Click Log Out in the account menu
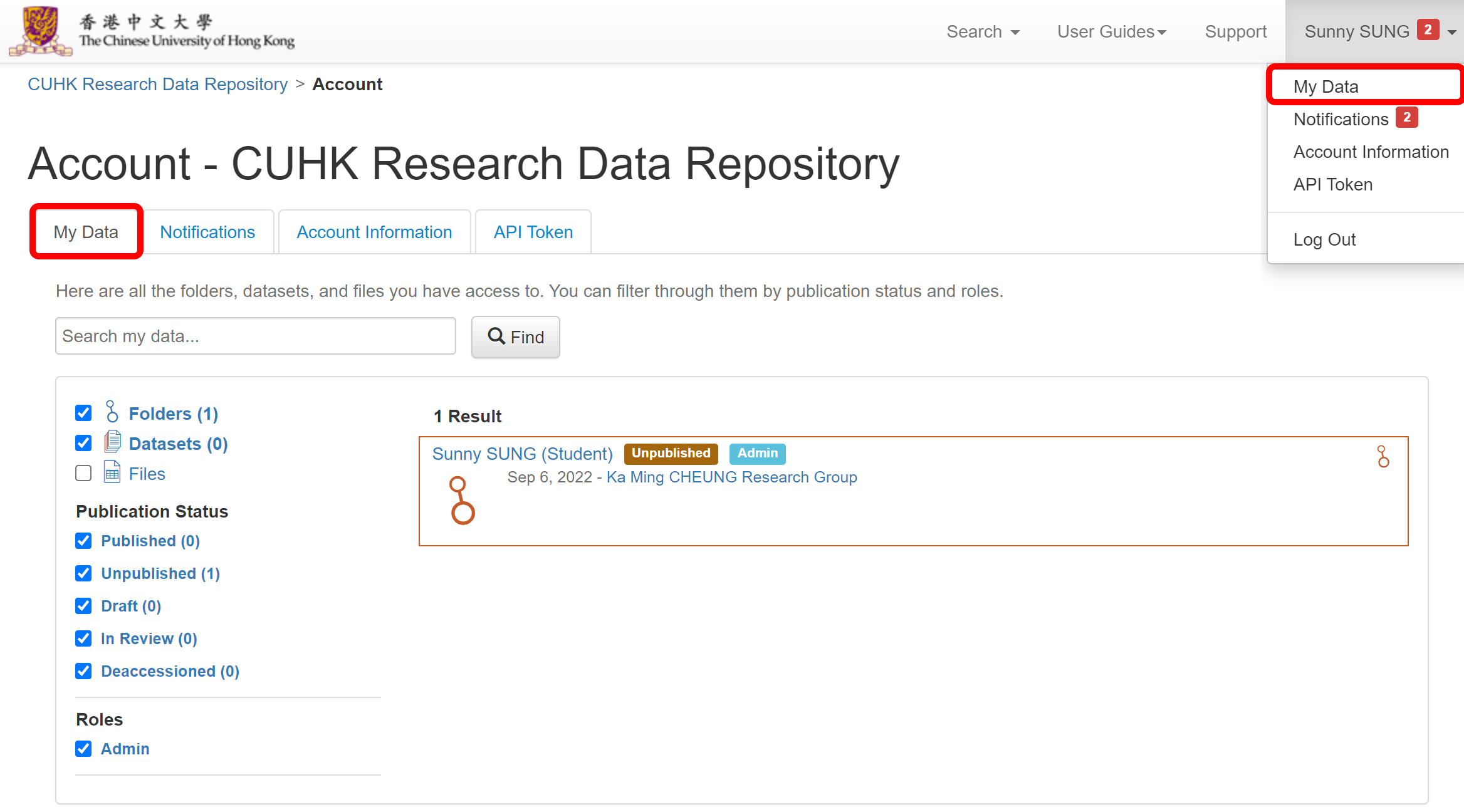Screen dimensions: 1464x812 [1366, 239]
